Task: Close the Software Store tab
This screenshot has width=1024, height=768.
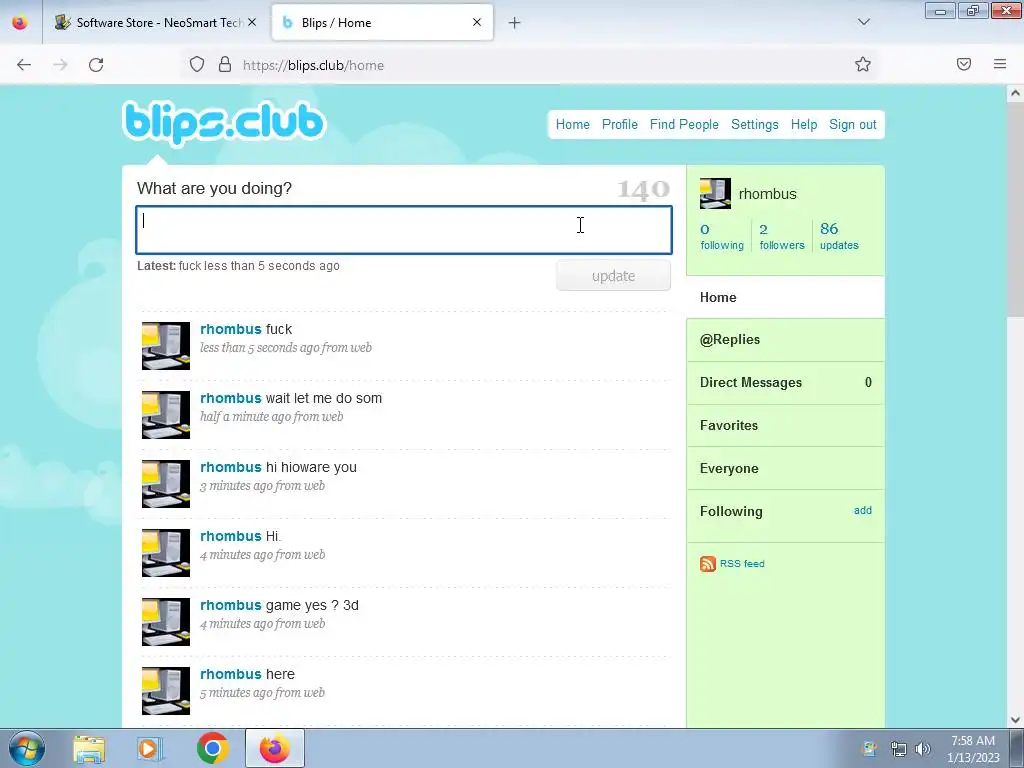Action: click(x=252, y=22)
